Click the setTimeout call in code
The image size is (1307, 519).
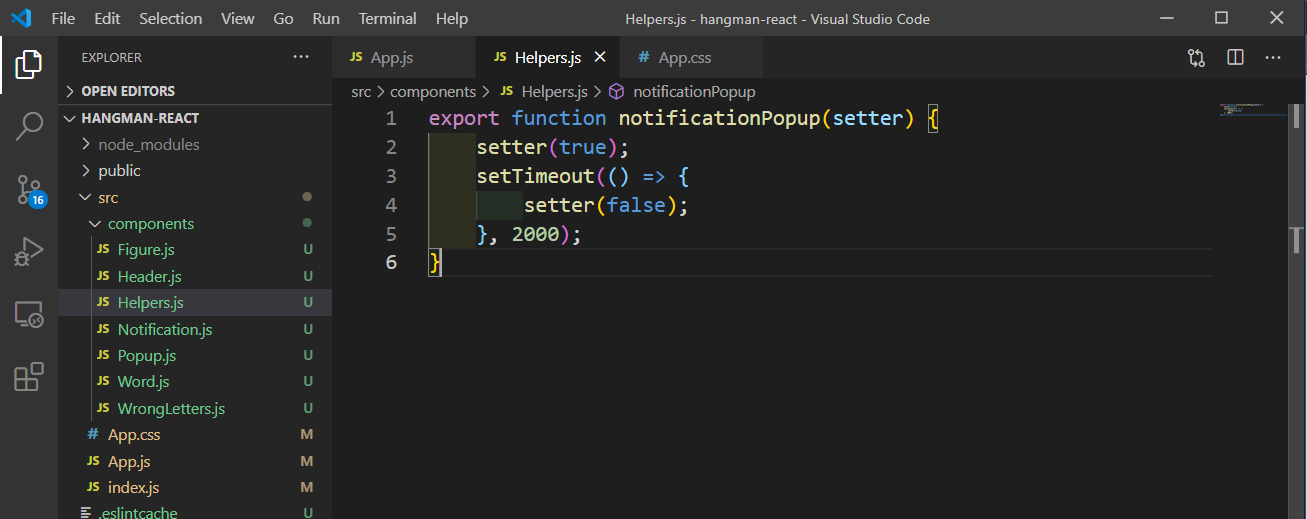point(536,176)
